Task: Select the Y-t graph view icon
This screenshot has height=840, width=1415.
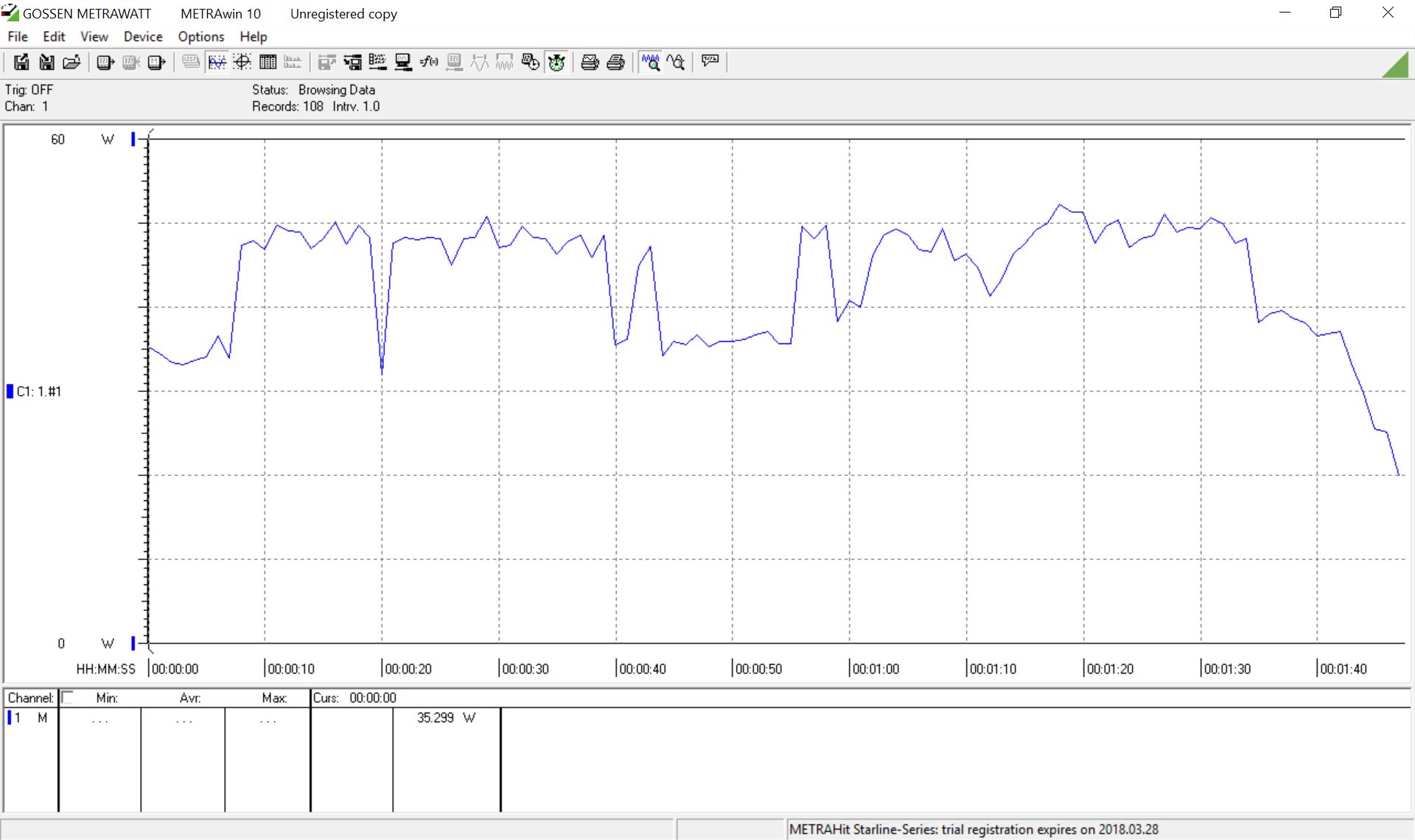Action: click(217, 62)
